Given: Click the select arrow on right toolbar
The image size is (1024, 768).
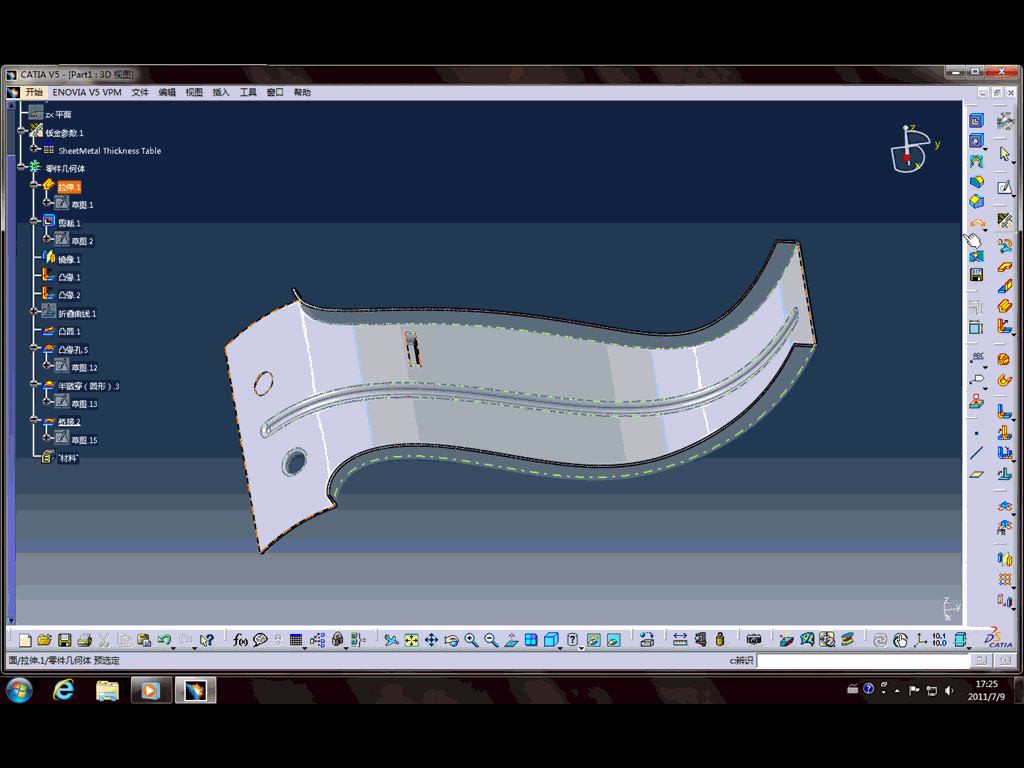Looking at the screenshot, I should (1004, 154).
